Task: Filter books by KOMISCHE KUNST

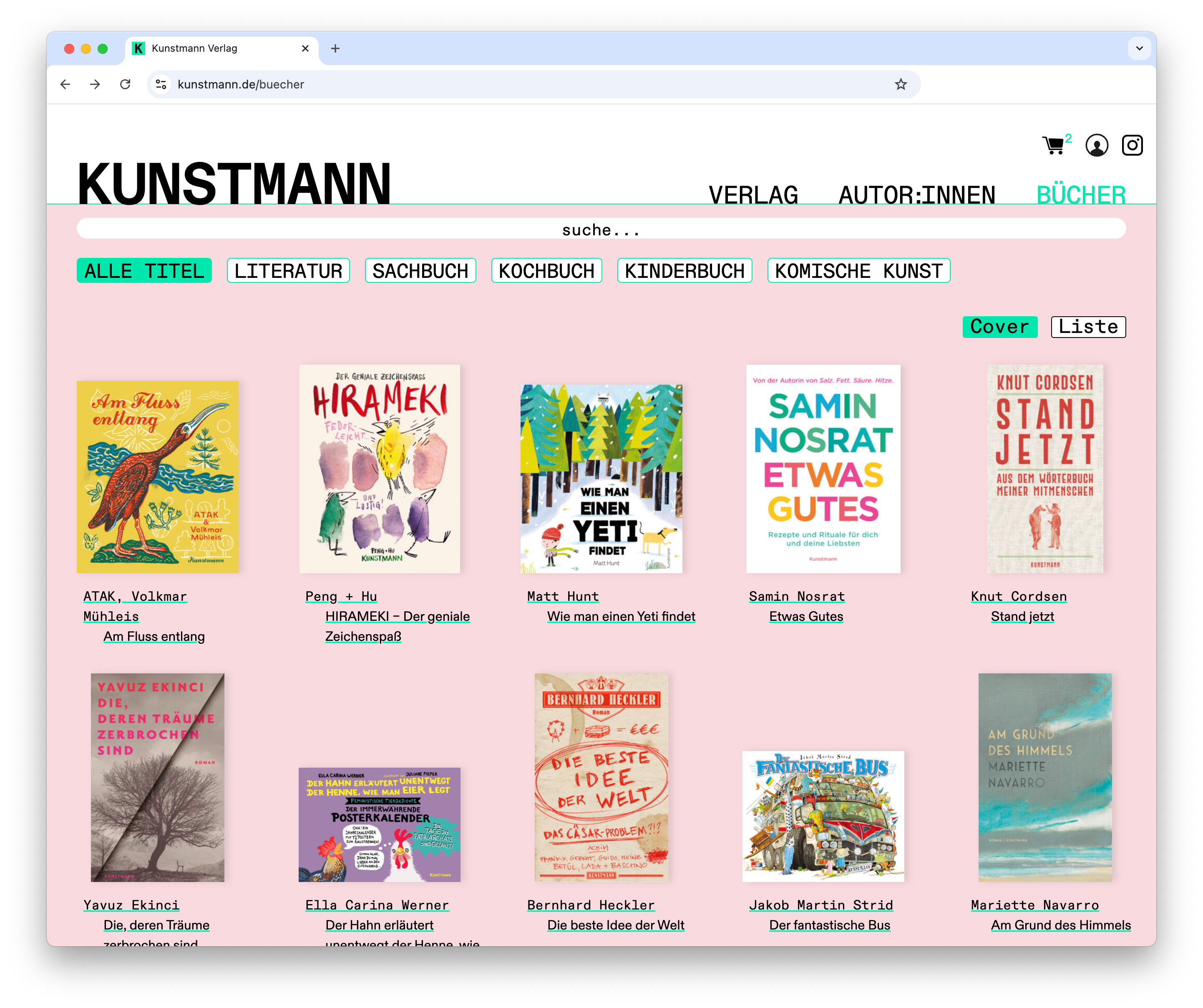Action: tap(858, 270)
